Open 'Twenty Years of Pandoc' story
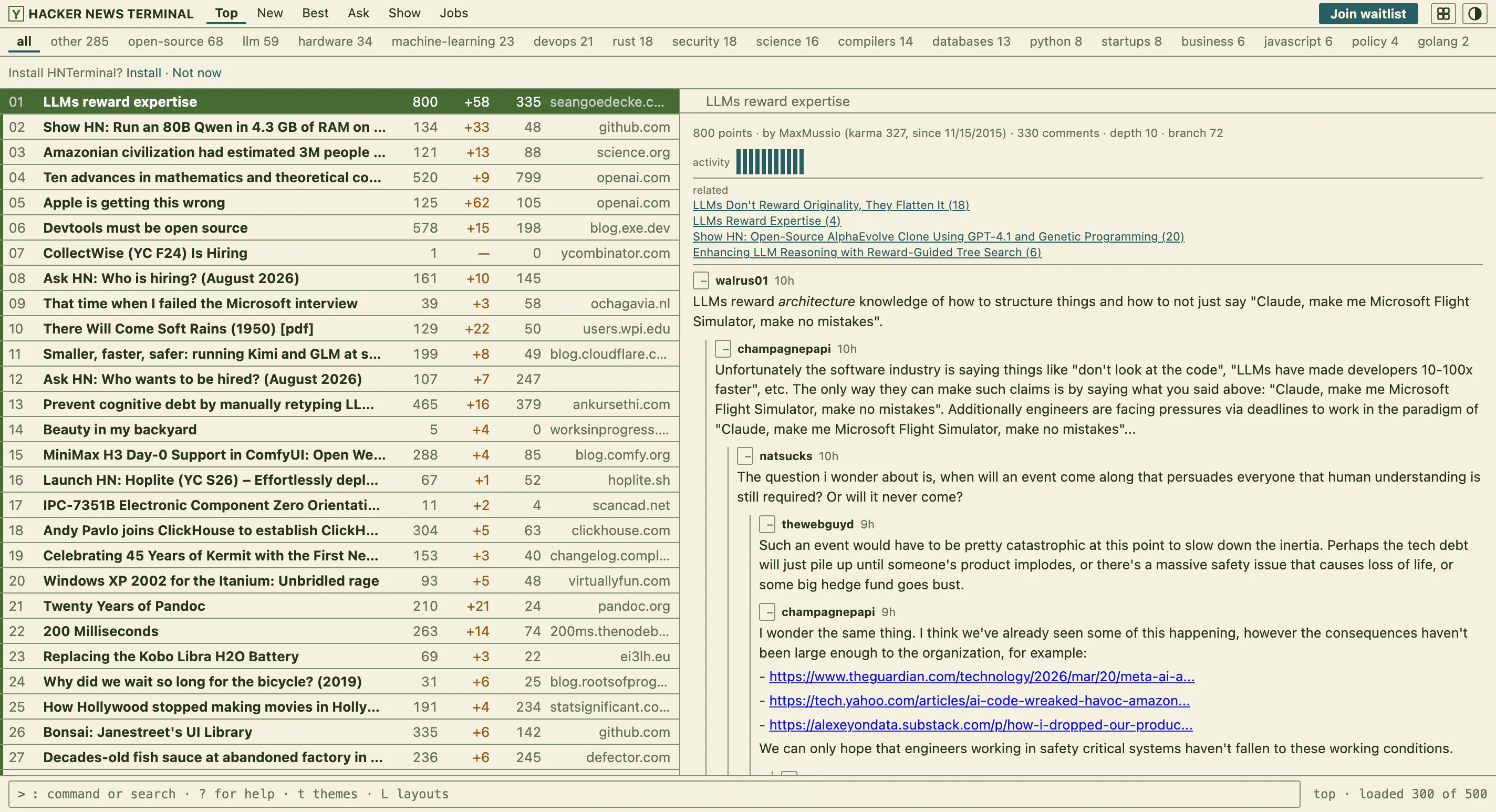The height and width of the screenshot is (812, 1496). pos(341,607)
